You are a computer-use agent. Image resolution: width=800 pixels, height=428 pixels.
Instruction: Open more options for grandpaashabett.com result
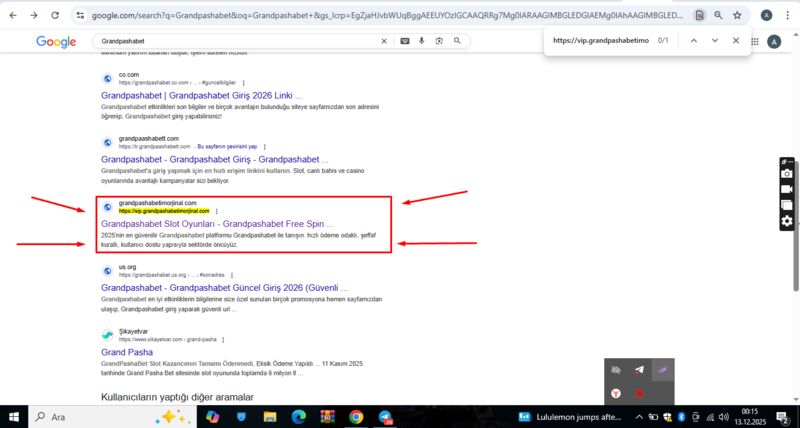(264, 147)
